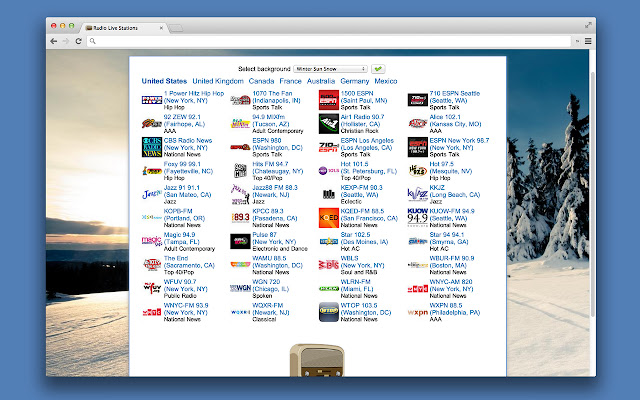Switch to Canada stations

[x=261, y=81]
